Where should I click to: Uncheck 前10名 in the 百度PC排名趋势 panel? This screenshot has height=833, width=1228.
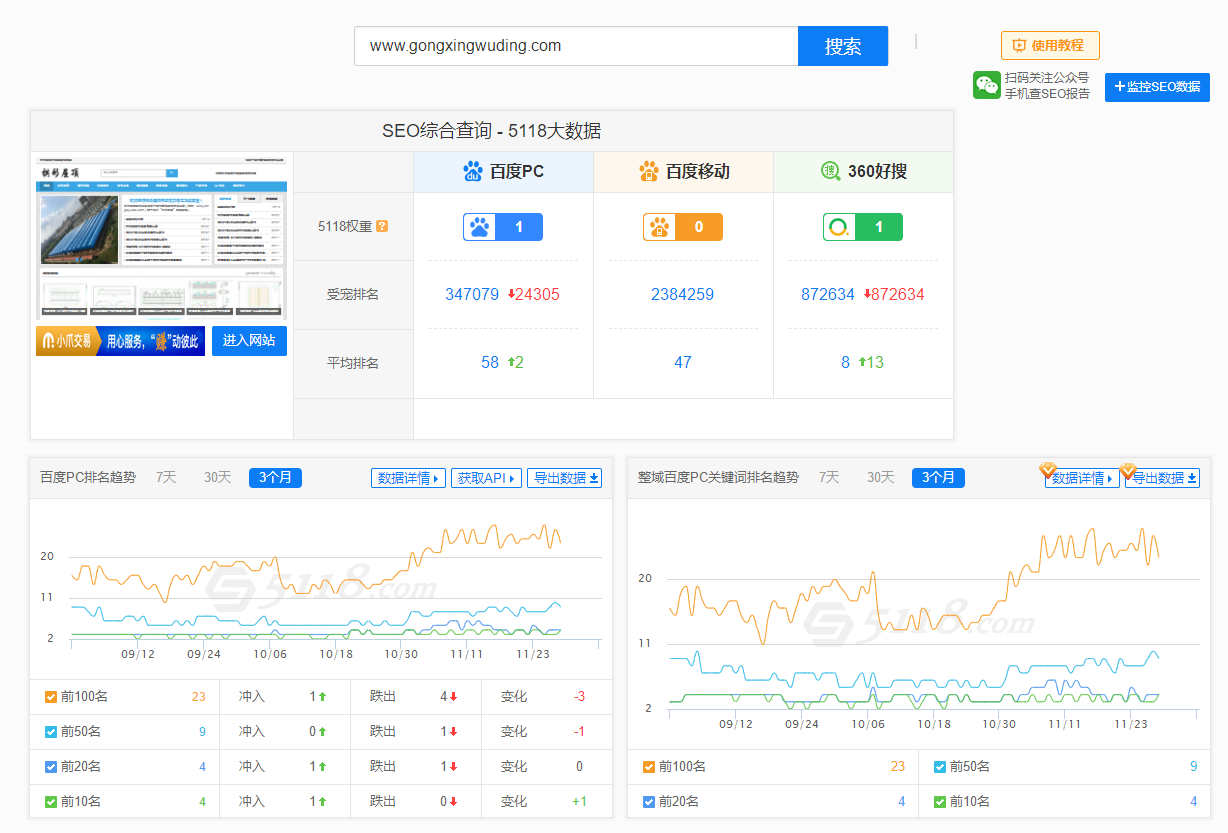(51, 802)
